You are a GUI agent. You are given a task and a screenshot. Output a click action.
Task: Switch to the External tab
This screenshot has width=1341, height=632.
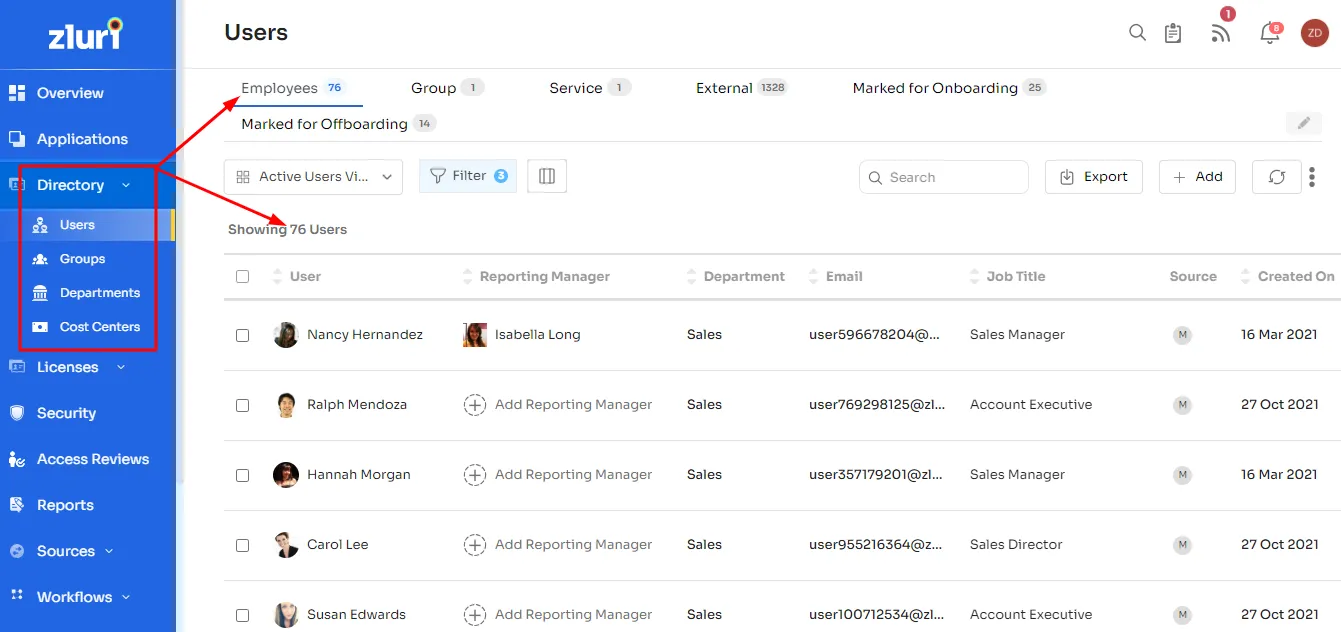point(742,88)
